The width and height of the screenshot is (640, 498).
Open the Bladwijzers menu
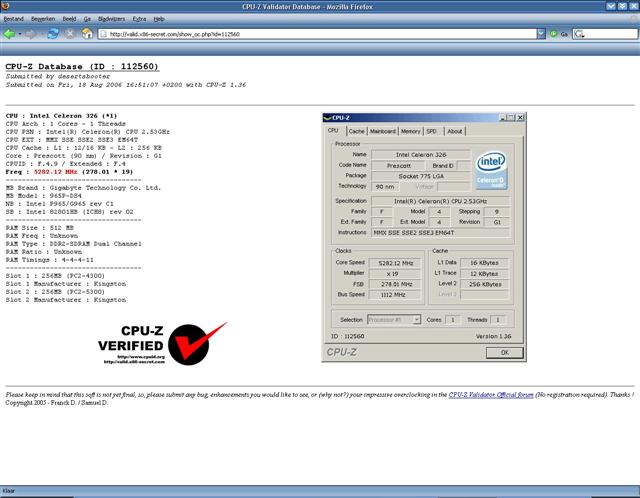click(x=111, y=19)
